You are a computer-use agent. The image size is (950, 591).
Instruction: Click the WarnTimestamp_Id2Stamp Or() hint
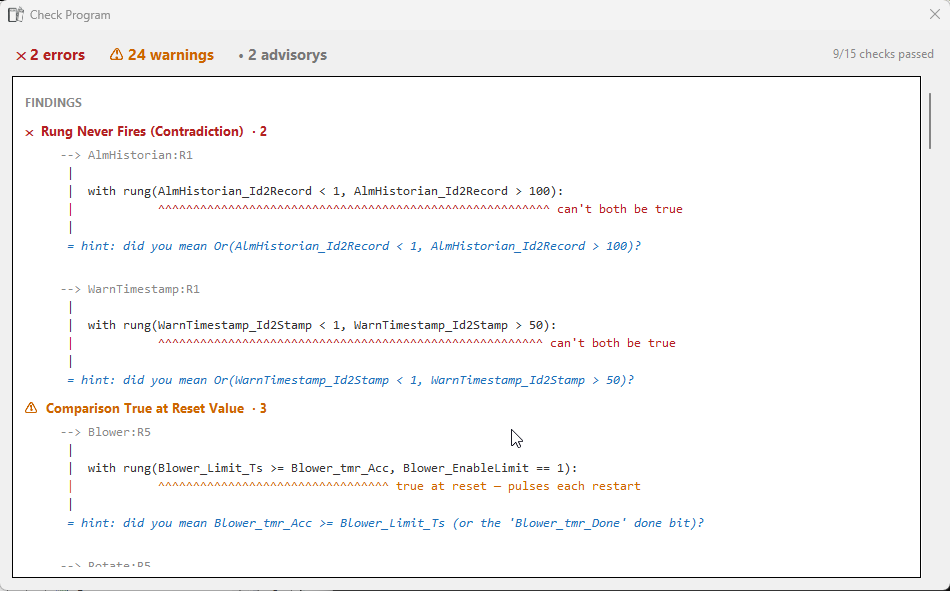(x=350, y=380)
